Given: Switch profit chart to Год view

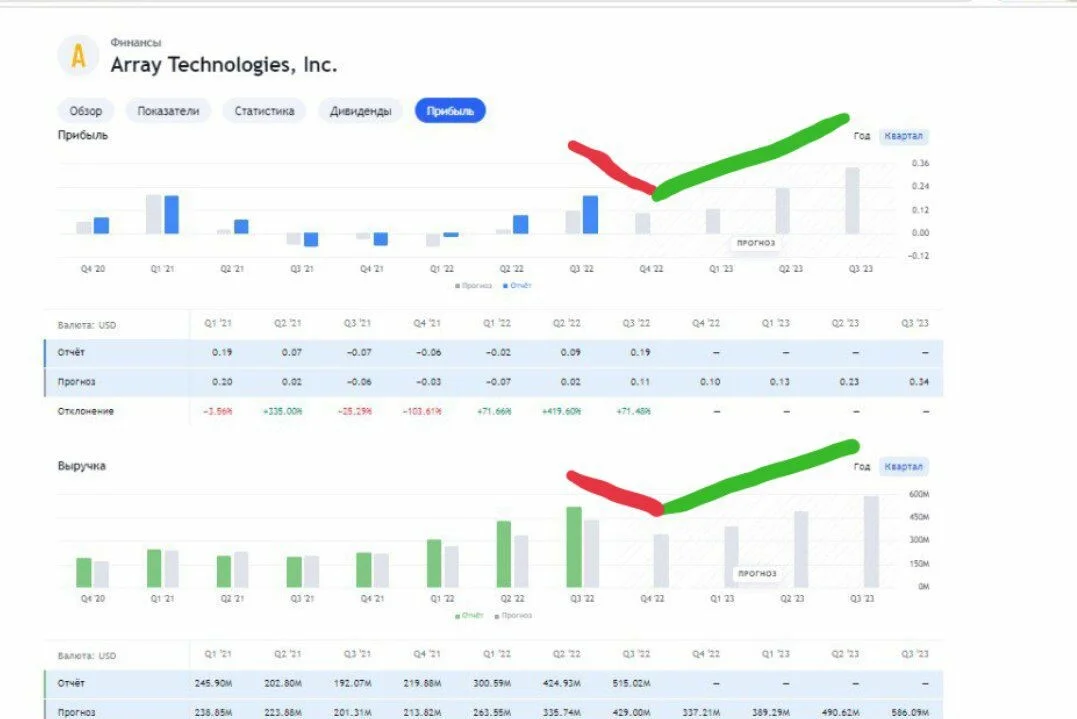Looking at the screenshot, I should point(862,136).
